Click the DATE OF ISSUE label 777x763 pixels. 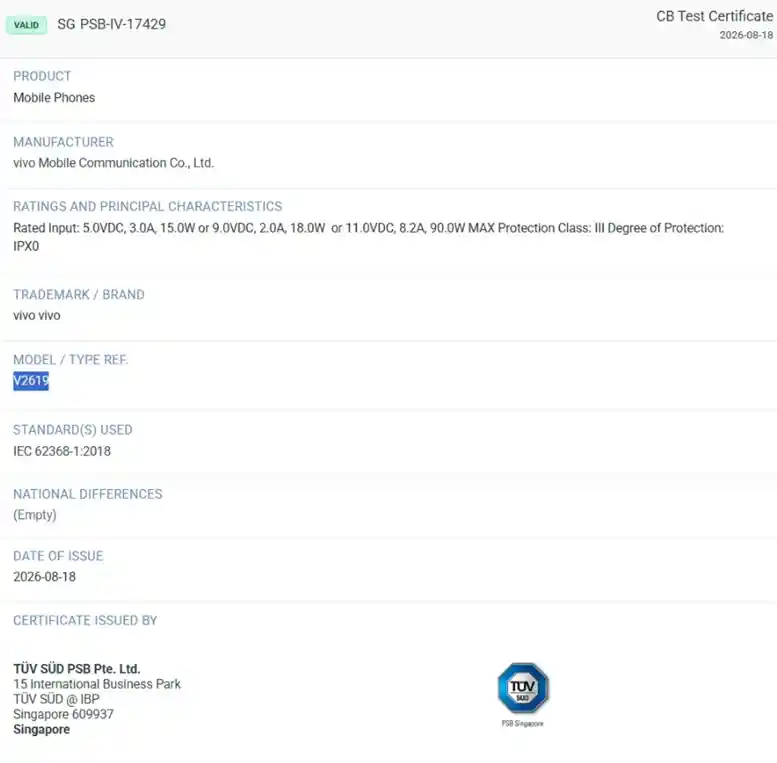58,556
